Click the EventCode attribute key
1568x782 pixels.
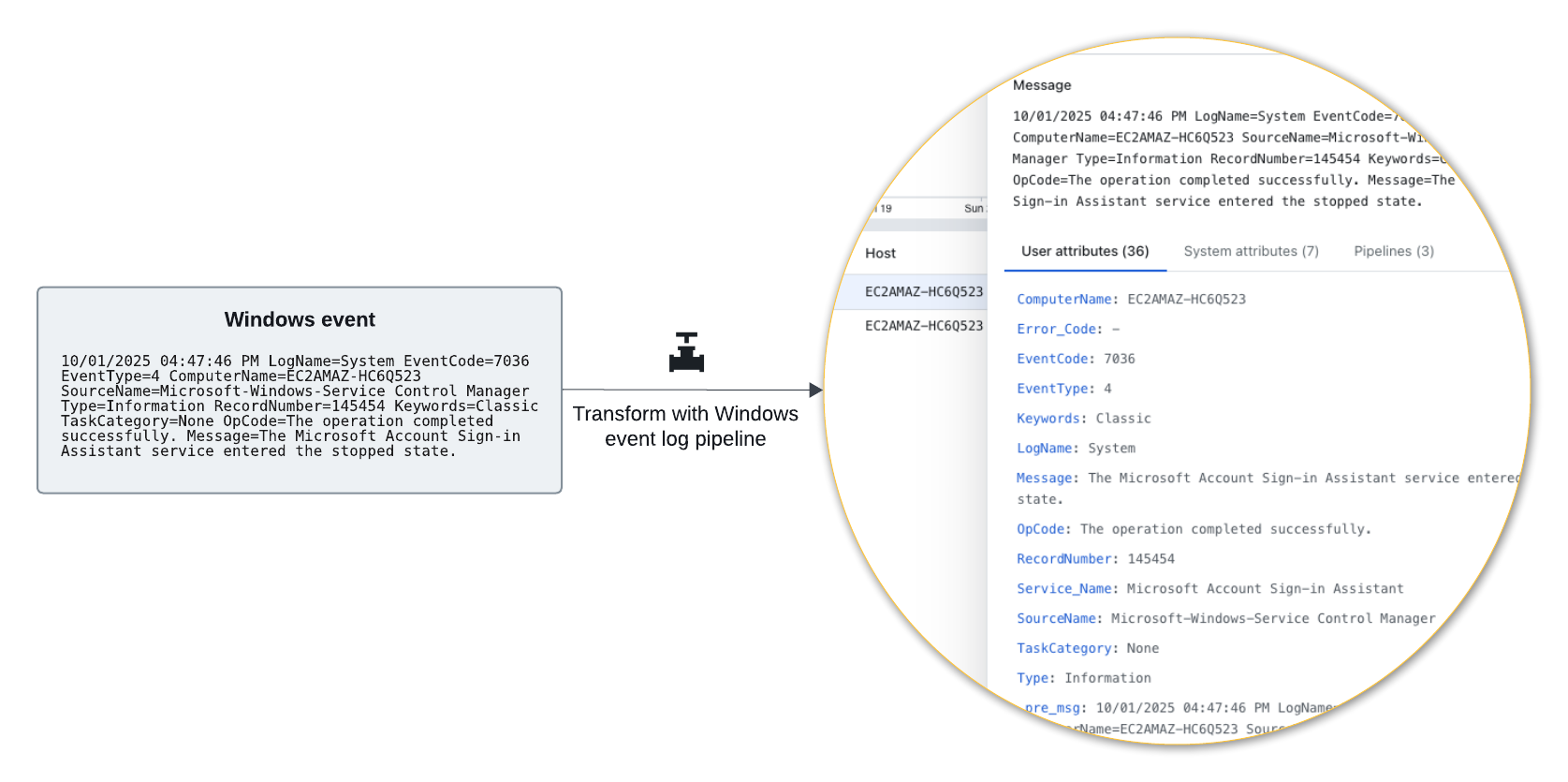pos(1052,359)
